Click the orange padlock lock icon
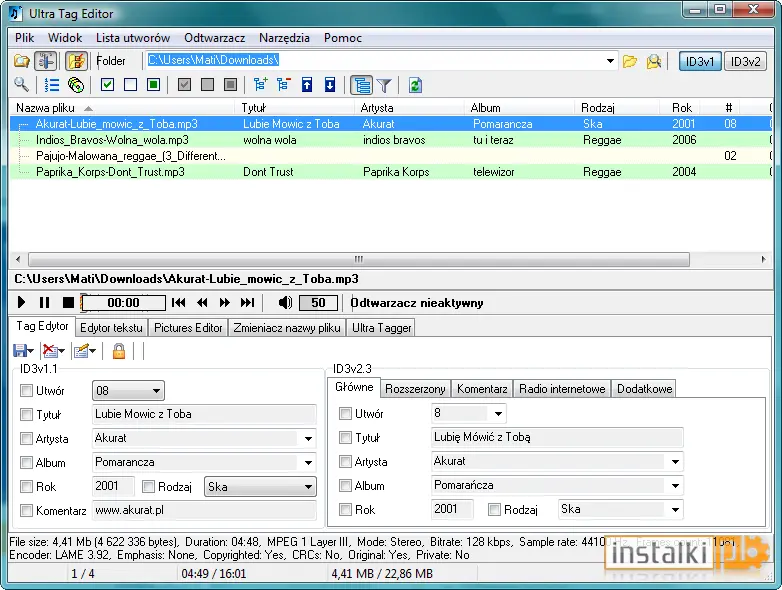782x590 pixels. tap(119, 351)
